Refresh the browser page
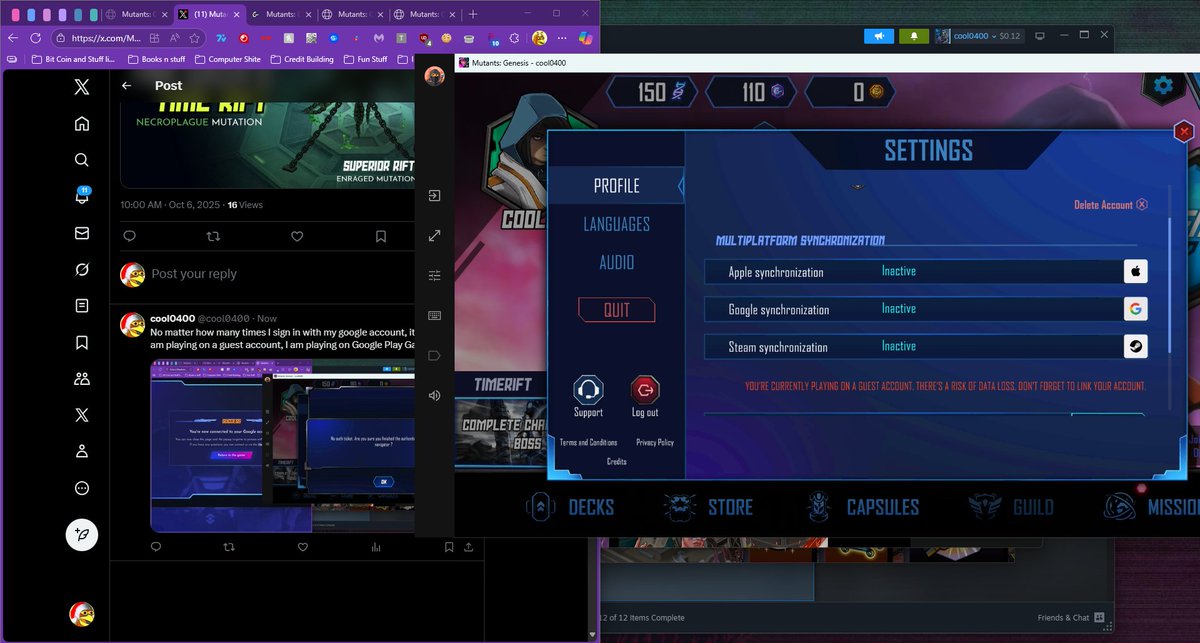This screenshot has height=643, width=1200. click(x=36, y=38)
